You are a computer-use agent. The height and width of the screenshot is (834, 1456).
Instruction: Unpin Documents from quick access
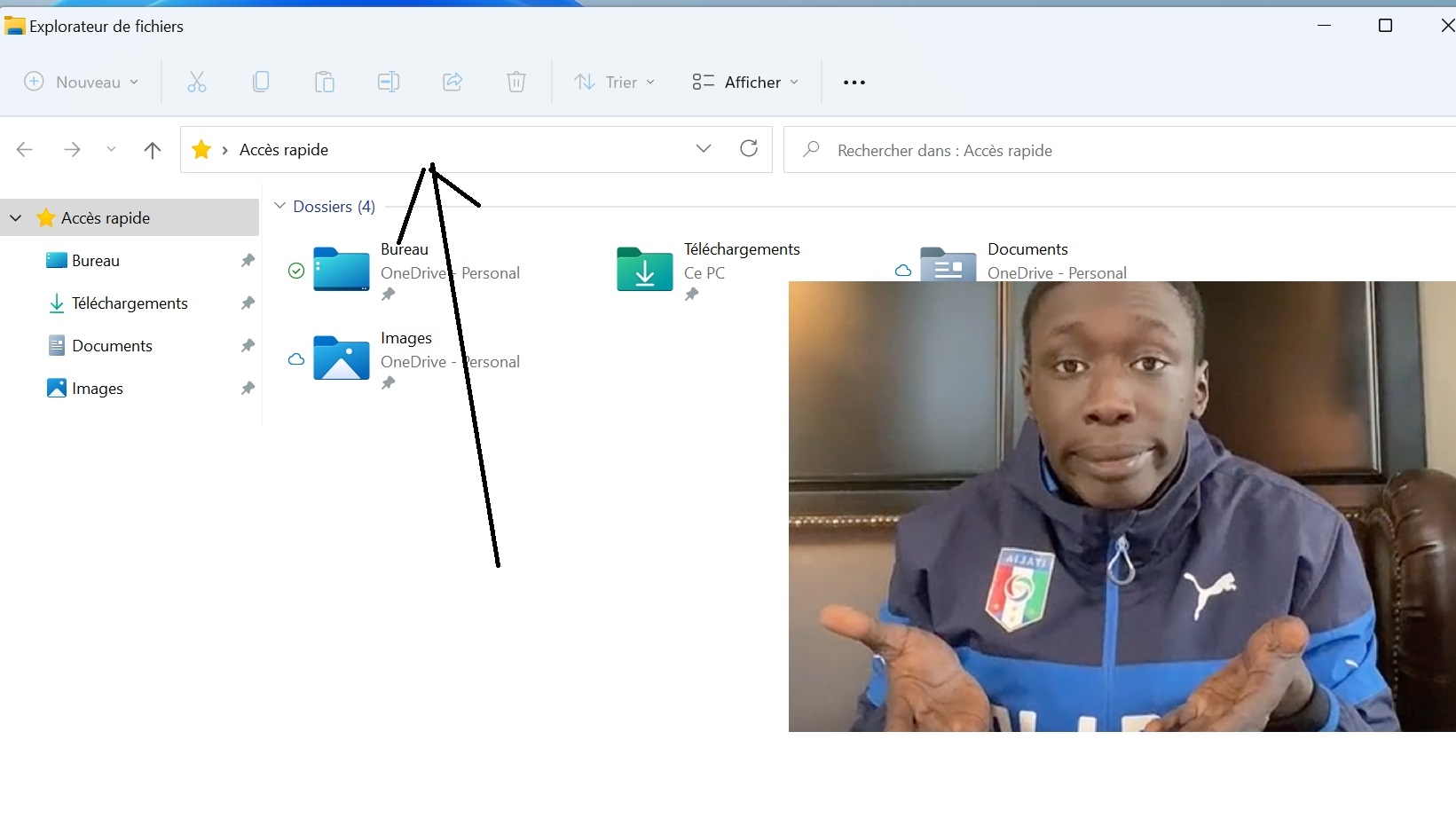click(248, 345)
